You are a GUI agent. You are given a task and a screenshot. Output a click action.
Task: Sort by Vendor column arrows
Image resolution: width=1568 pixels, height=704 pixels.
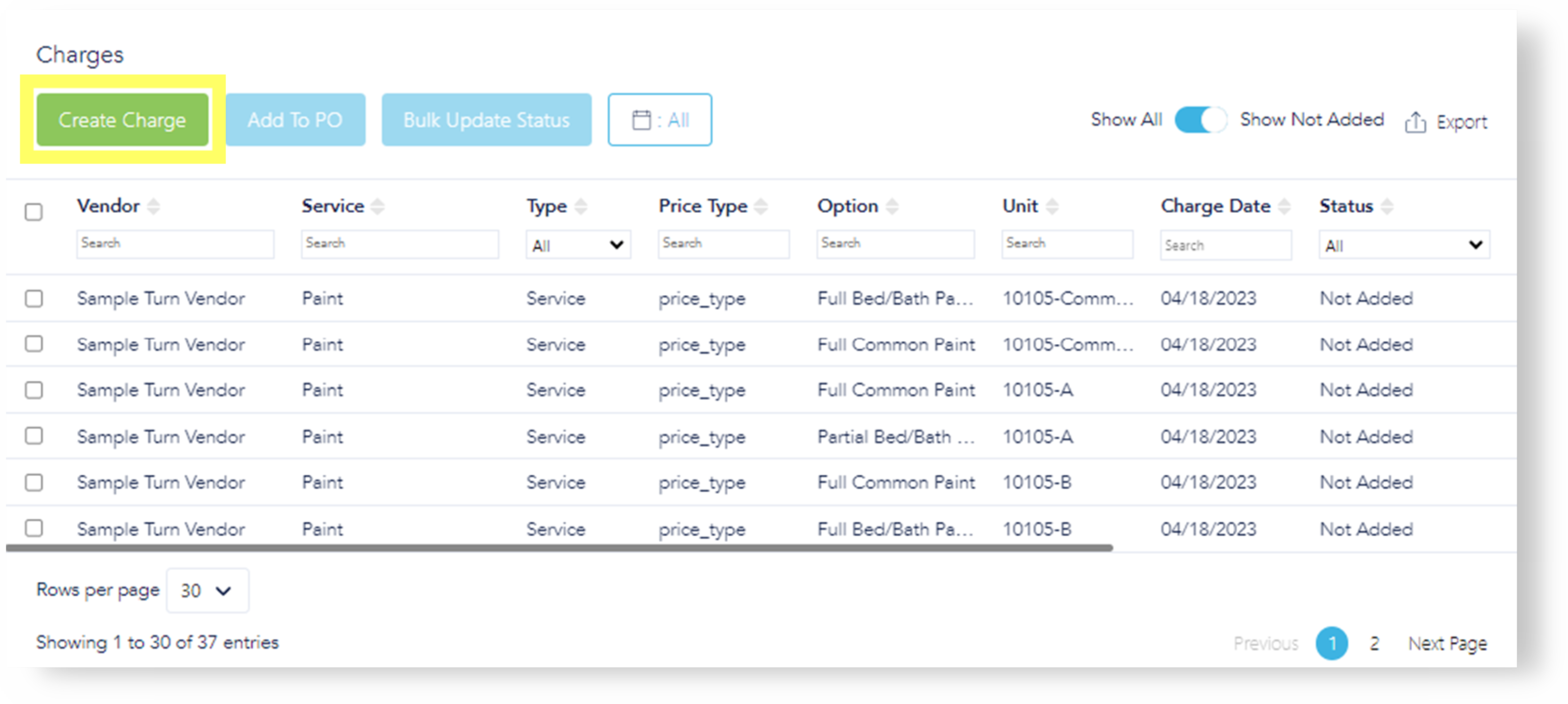pyautogui.click(x=154, y=206)
